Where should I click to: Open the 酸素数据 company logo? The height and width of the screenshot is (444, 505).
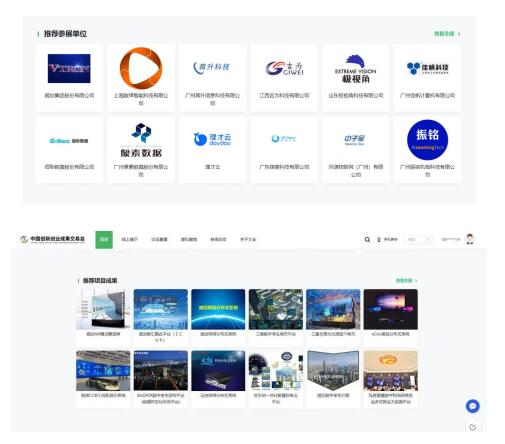[x=141, y=140]
